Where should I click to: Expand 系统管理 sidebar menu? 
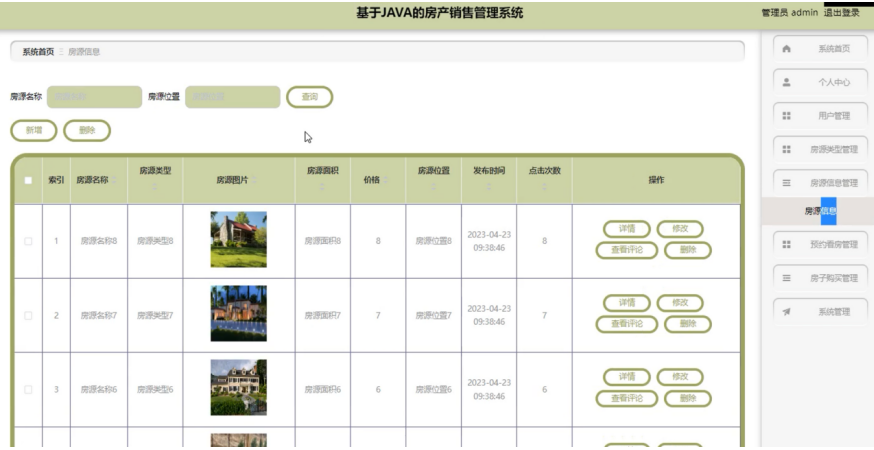820,312
